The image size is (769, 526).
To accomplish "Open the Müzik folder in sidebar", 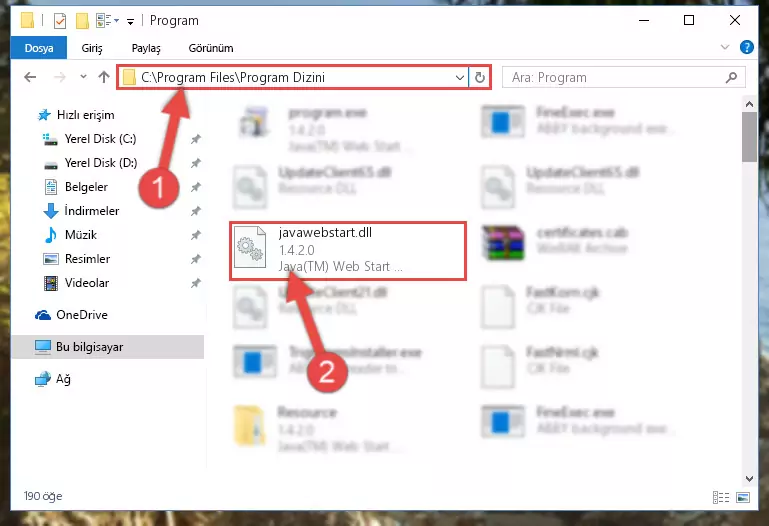I will (x=80, y=235).
